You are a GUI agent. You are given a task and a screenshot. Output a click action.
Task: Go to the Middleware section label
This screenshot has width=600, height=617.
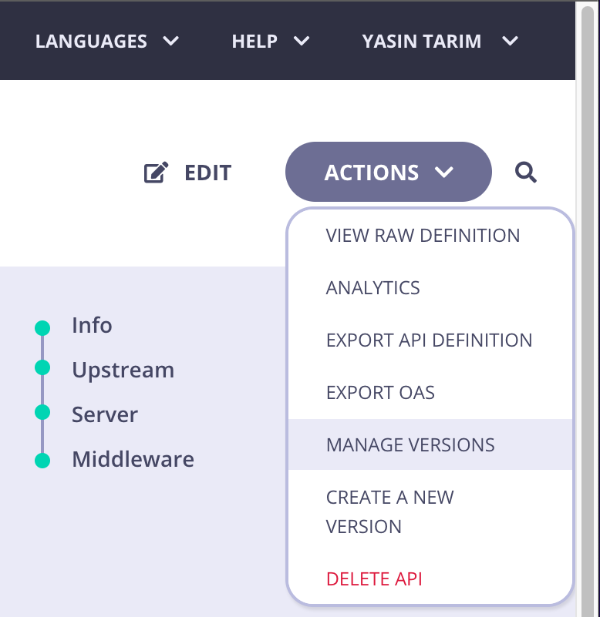click(x=133, y=460)
